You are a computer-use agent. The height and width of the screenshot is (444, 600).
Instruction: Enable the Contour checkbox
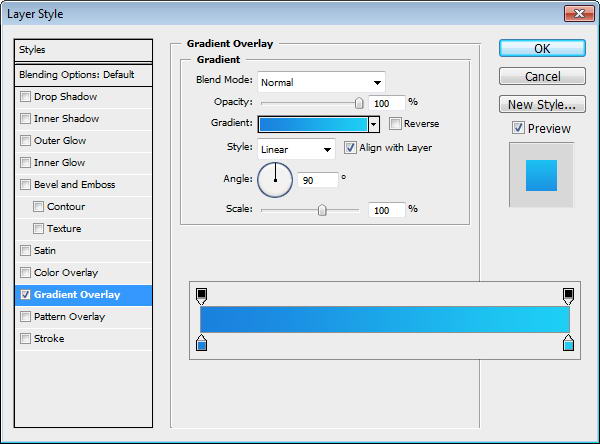click(38, 207)
